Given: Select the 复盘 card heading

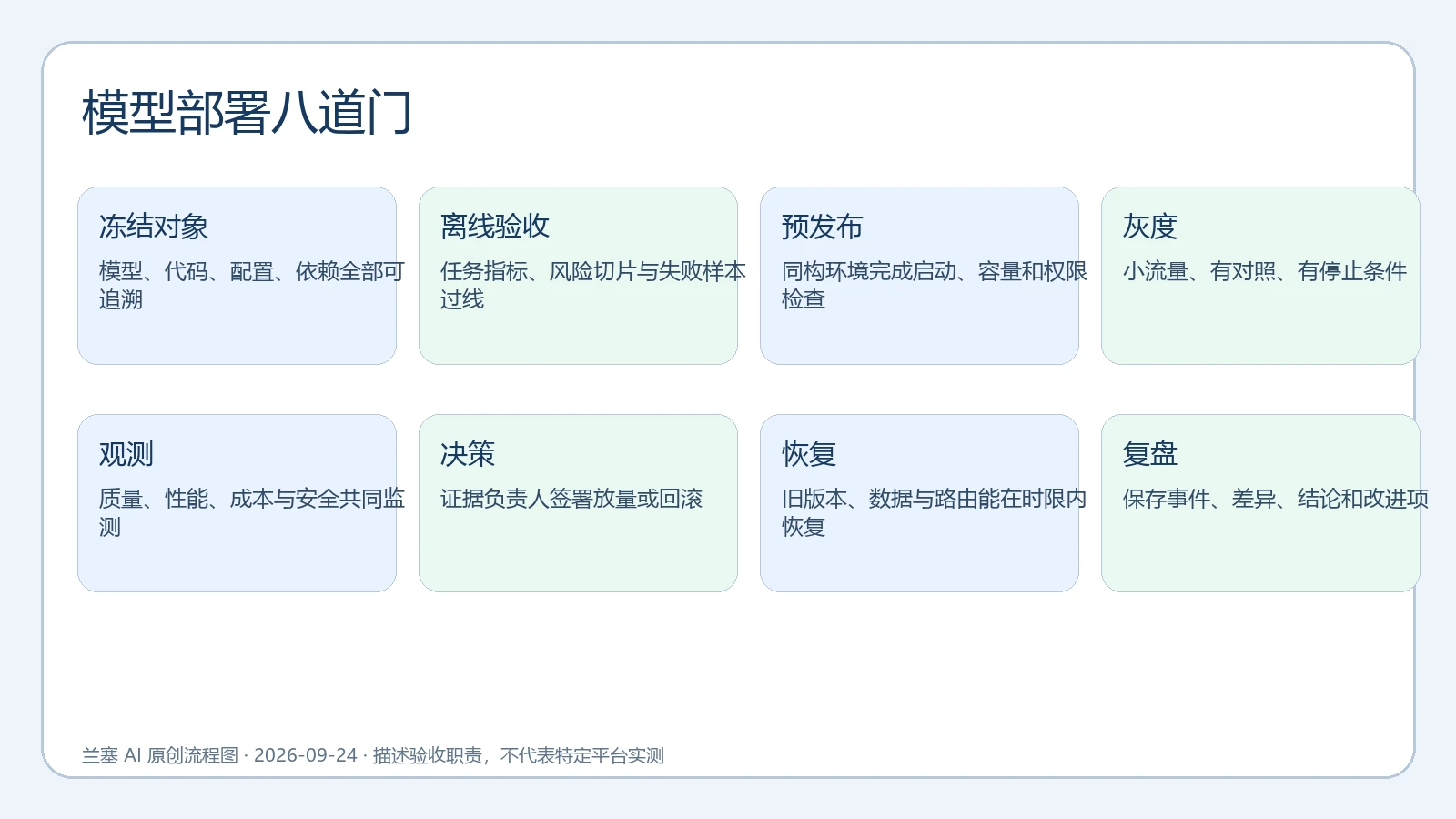Looking at the screenshot, I should click(1150, 454).
